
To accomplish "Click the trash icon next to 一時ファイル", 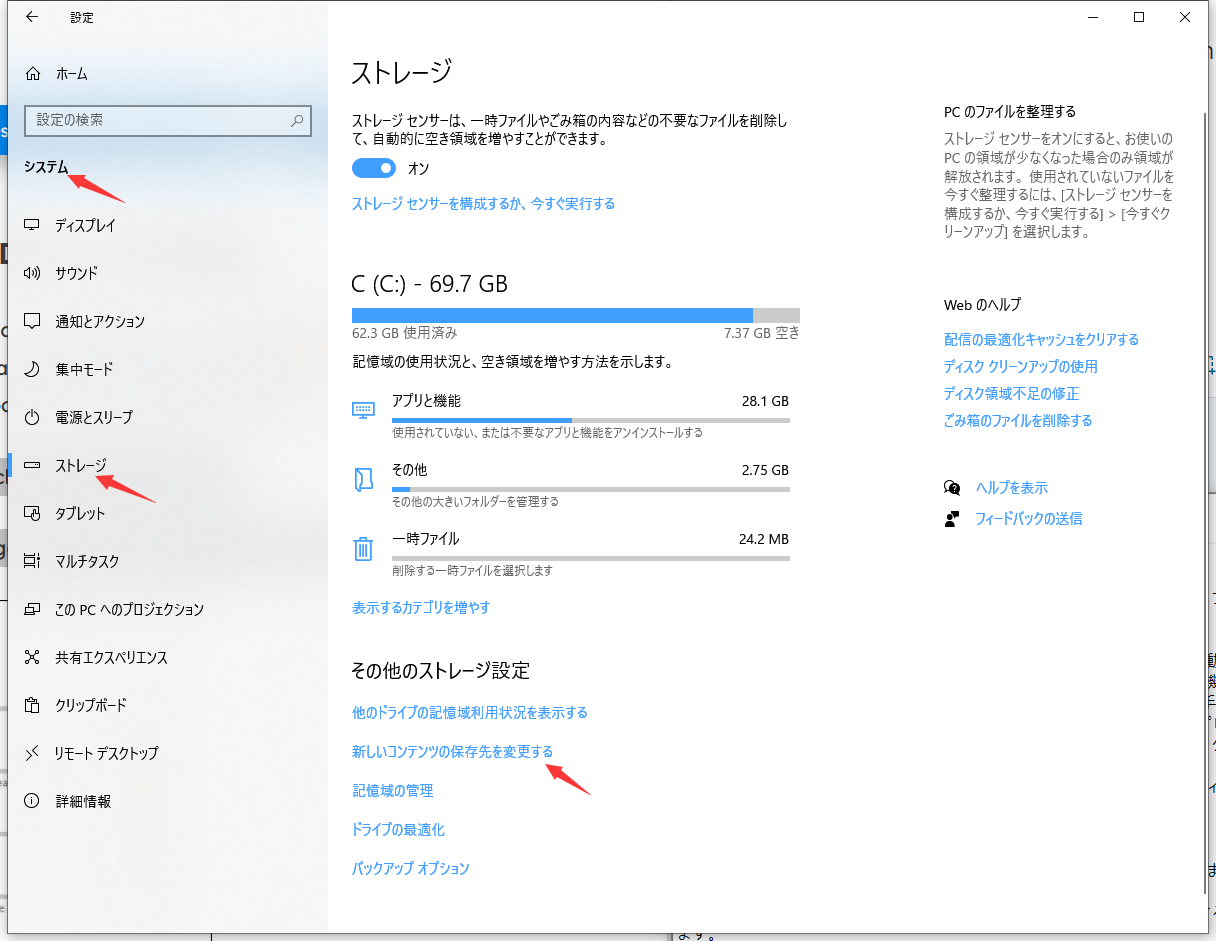I will click(363, 547).
